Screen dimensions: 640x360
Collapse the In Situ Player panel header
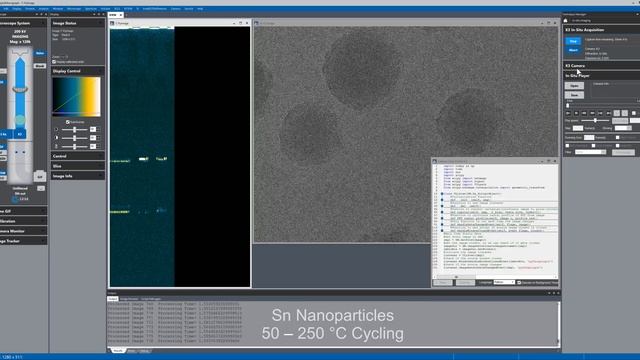[601, 76]
